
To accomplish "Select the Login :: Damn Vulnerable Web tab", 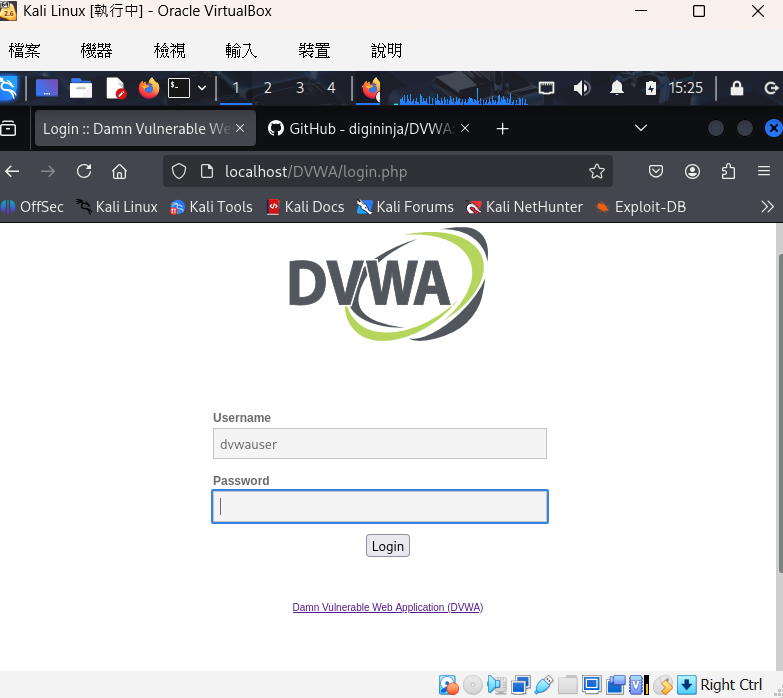I will [x=136, y=129].
